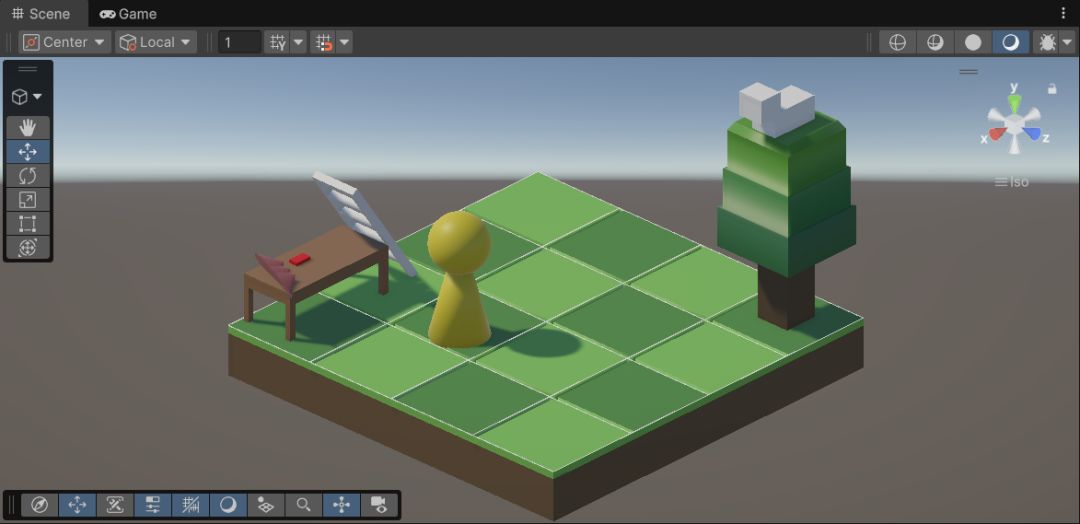Viewport: 1080px width, 524px height.
Task: Click the green Y axis cone on gizmo
Action: coord(1014,103)
